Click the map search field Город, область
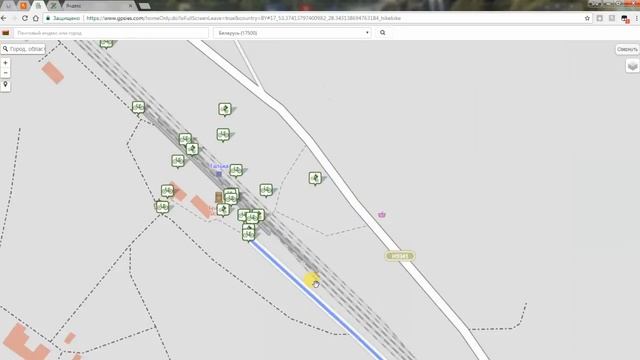640x360 pixels. 23,49
